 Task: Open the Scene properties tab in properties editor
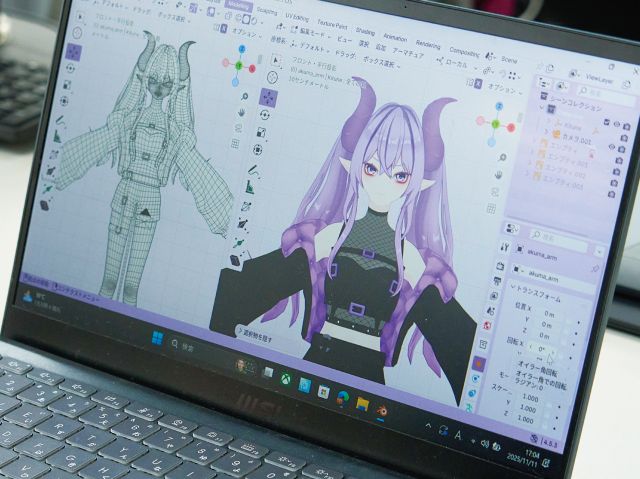point(491,310)
